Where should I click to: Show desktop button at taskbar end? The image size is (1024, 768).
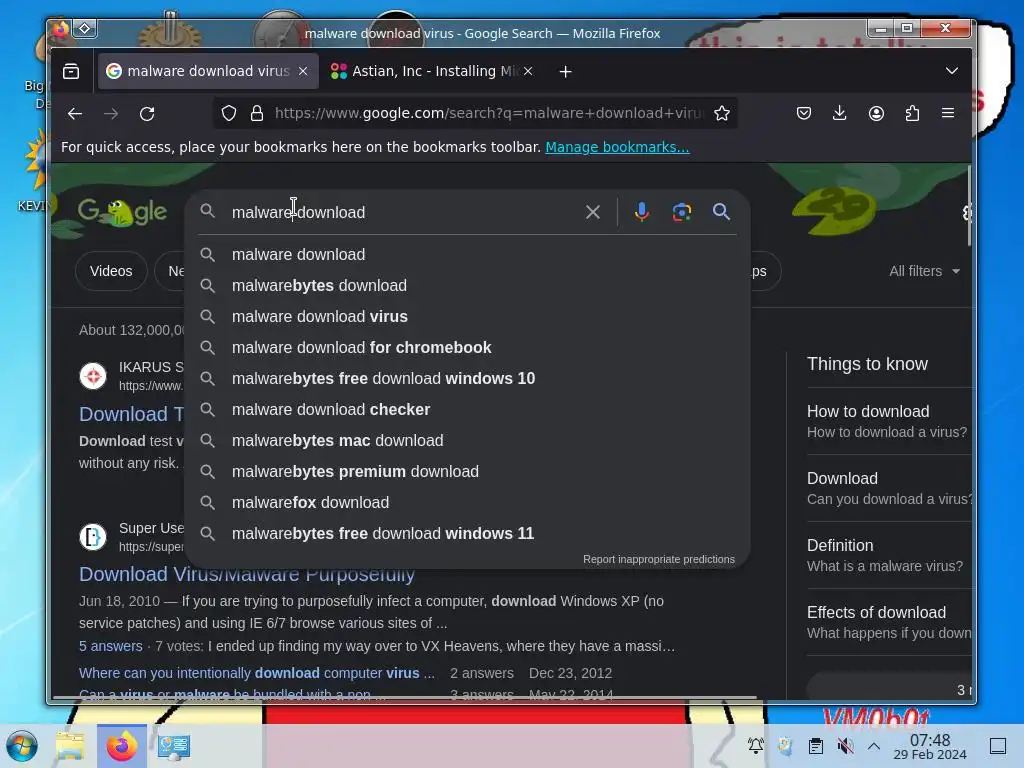coord(998,746)
